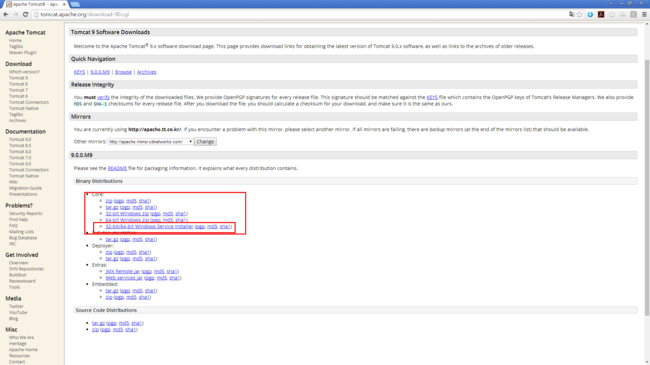Close the Apache Tomcat browser tab
The width and height of the screenshot is (650, 365).
pyautogui.click(x=64, y=4)
